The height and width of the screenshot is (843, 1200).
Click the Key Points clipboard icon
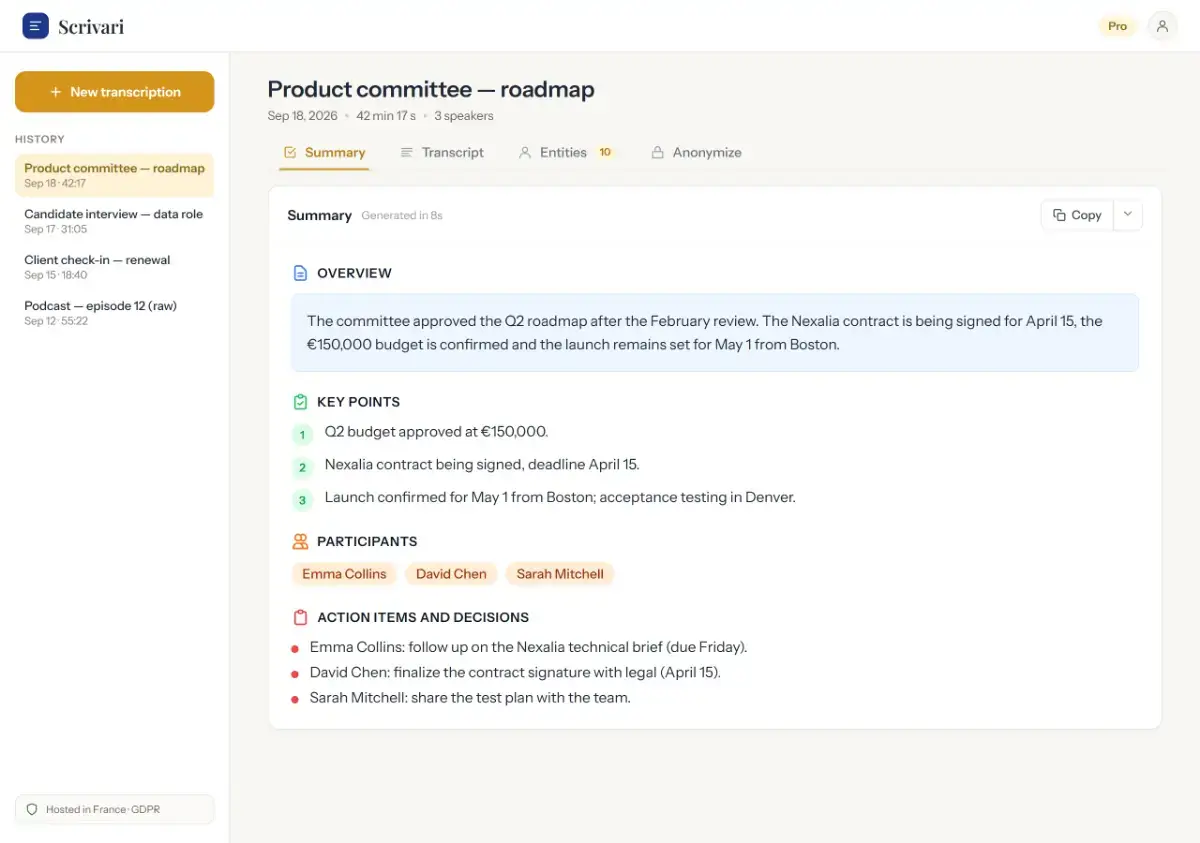click(300, 402)
